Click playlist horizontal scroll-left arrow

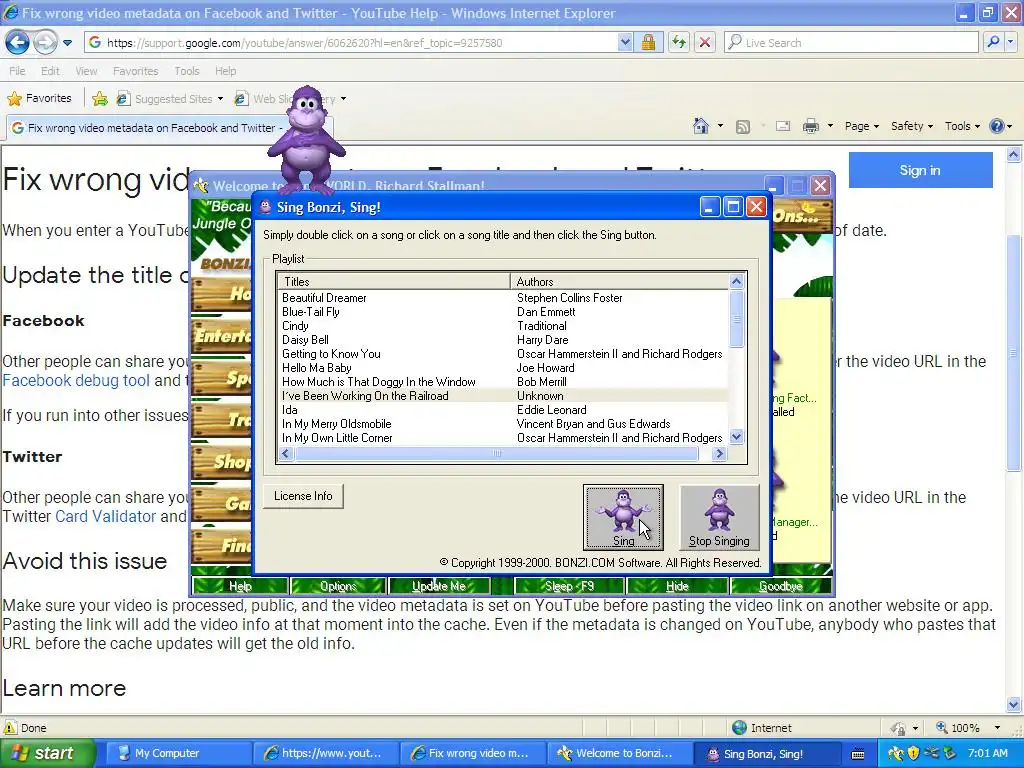click(285, 453)
